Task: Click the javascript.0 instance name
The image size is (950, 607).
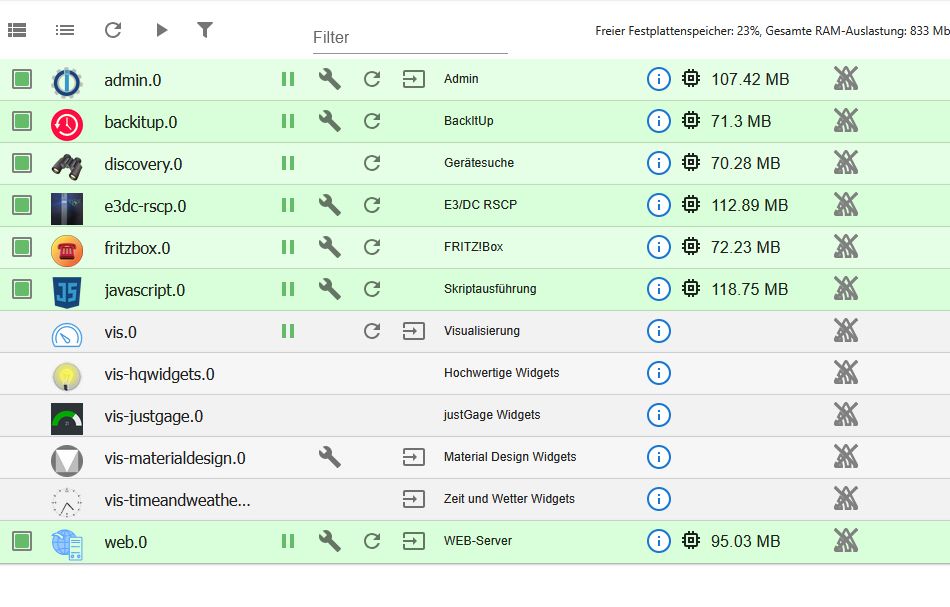Action: [144, 290]
